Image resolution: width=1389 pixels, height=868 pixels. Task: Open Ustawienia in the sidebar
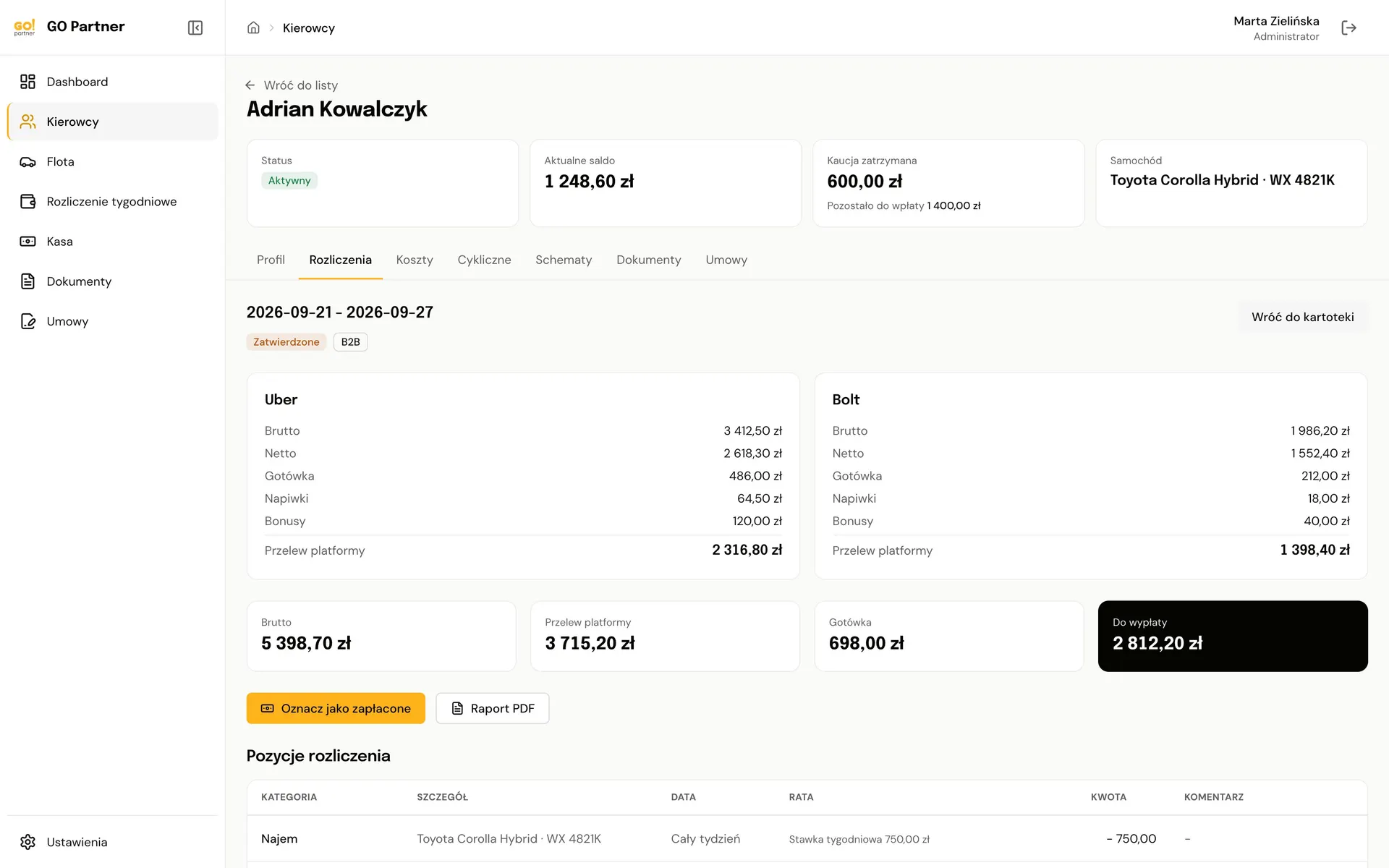click(112, 842)
